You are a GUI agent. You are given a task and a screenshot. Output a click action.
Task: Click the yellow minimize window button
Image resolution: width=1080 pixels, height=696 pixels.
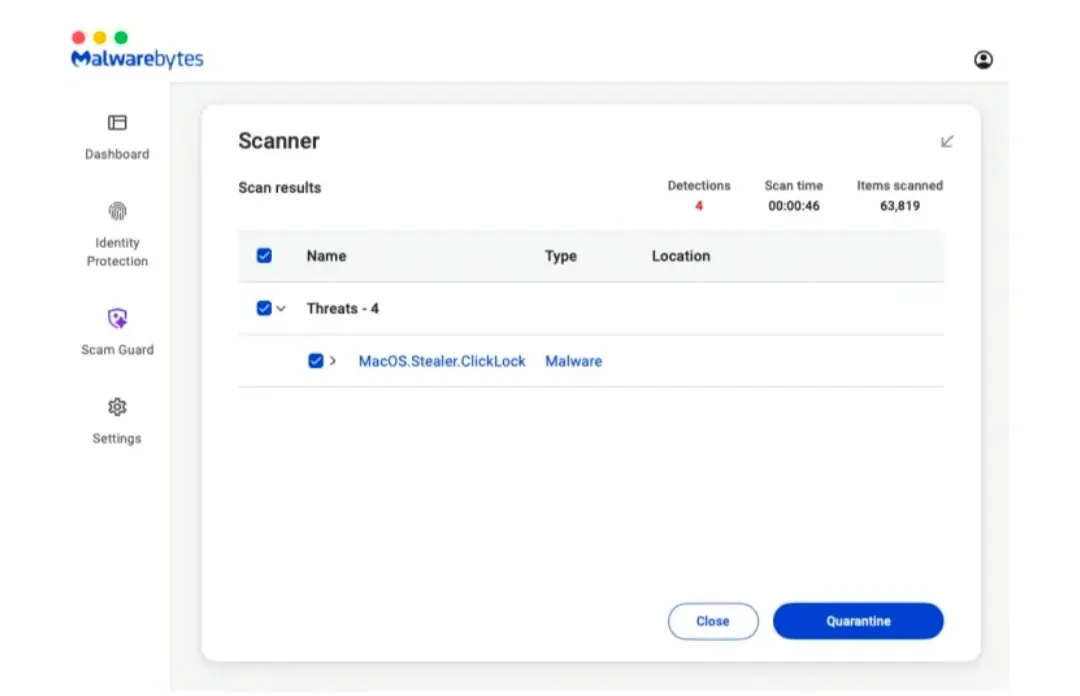100,37
